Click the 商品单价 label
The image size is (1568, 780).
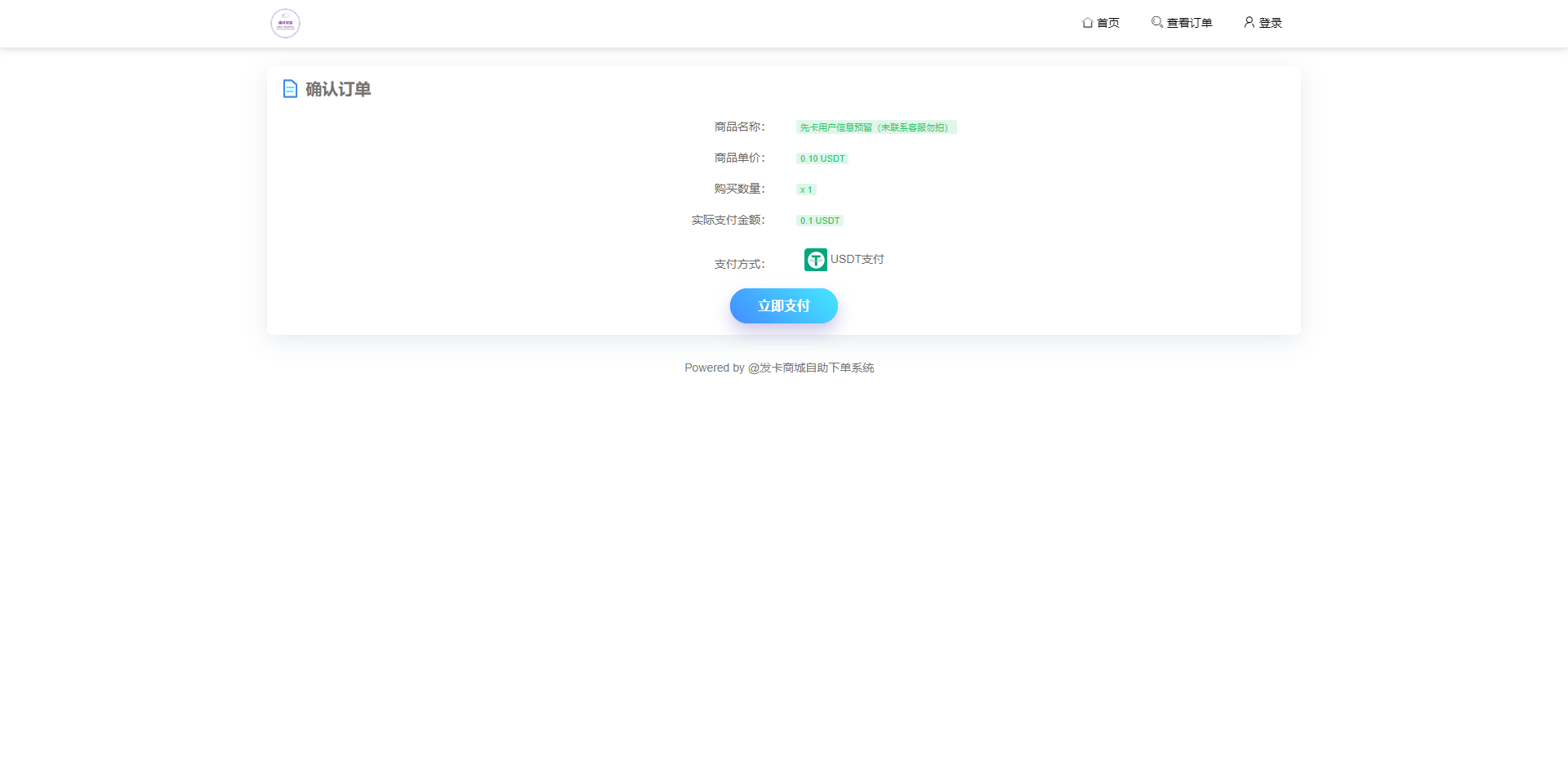click(x=740, y=158)
